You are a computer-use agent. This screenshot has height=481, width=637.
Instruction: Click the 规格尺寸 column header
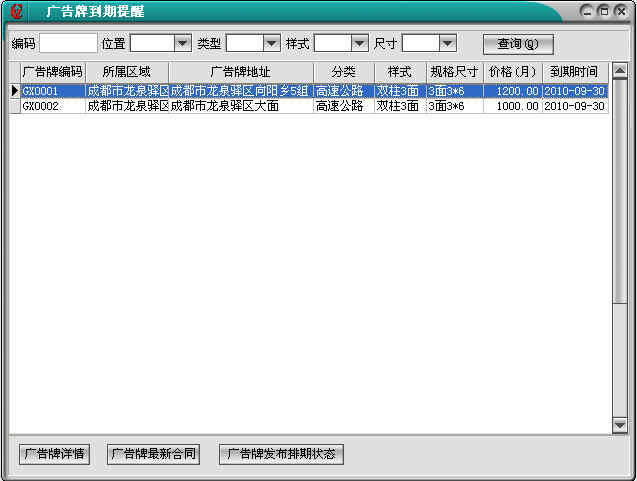[x=455, y=72]
